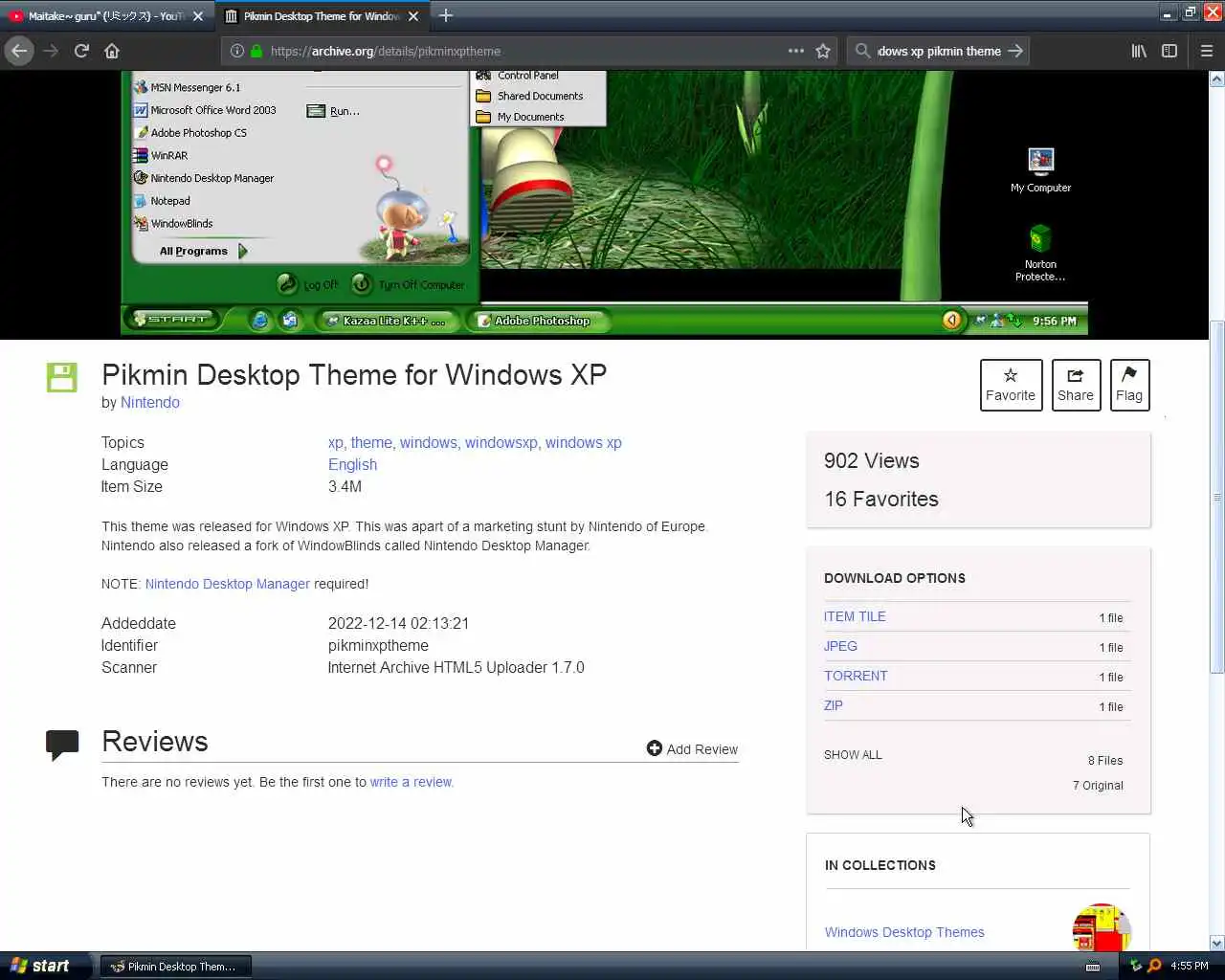The image size is (1225, 980).
Task: Select the Pikmin Desktop Theme taskbar button
Action: pos(175,967)
